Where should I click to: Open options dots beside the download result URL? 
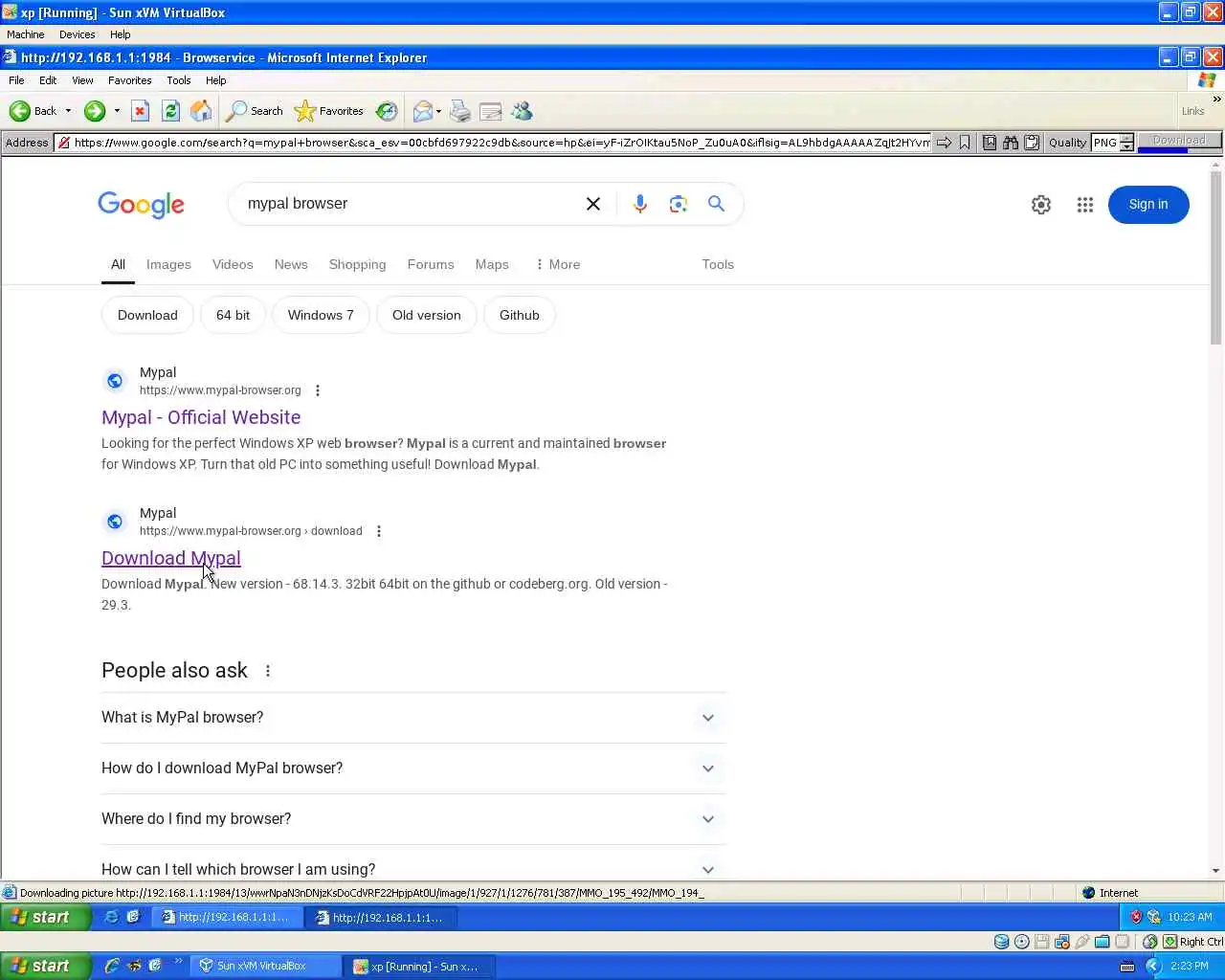(379, 531)
